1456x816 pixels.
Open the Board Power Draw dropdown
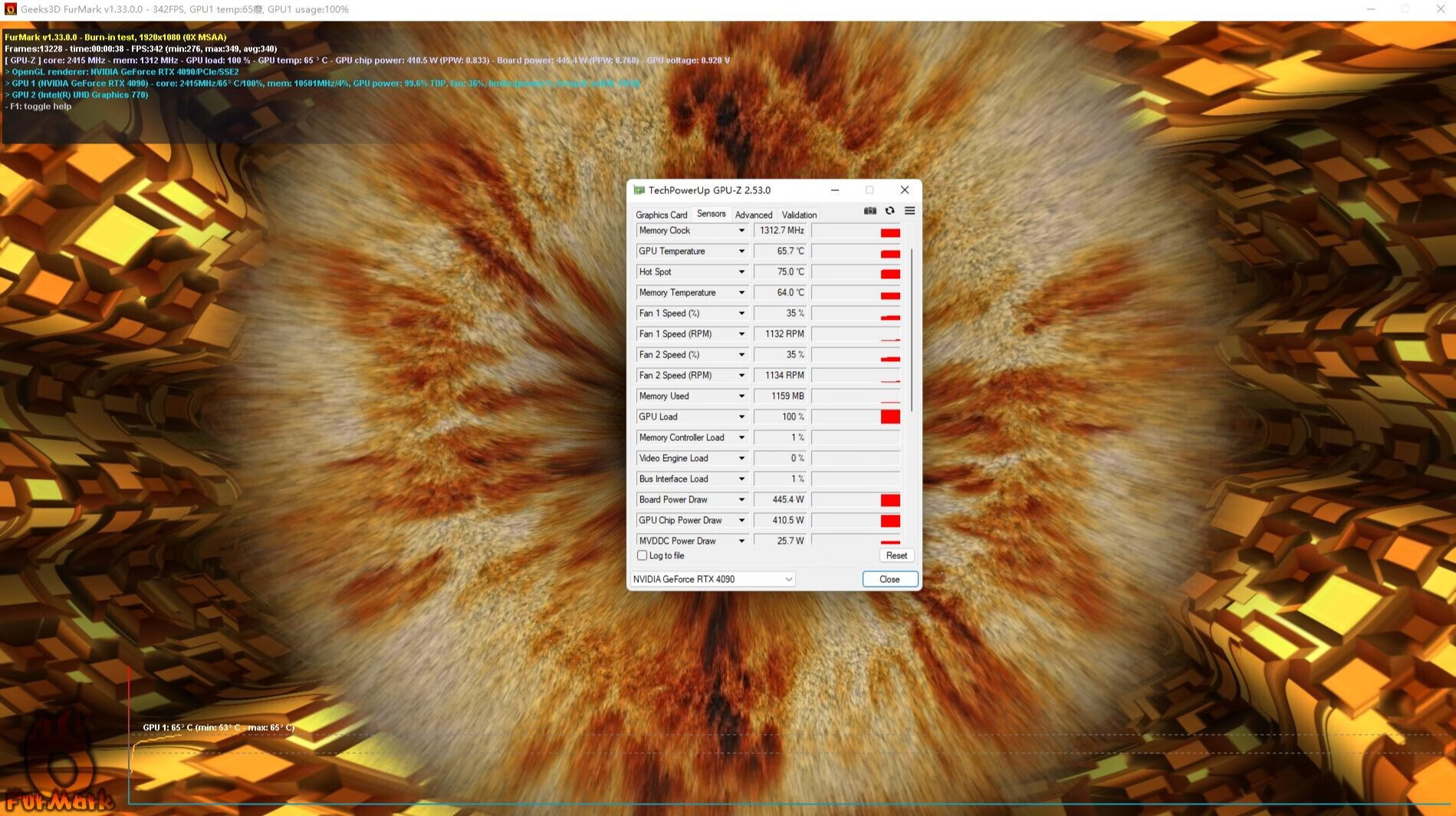point(741,500)
